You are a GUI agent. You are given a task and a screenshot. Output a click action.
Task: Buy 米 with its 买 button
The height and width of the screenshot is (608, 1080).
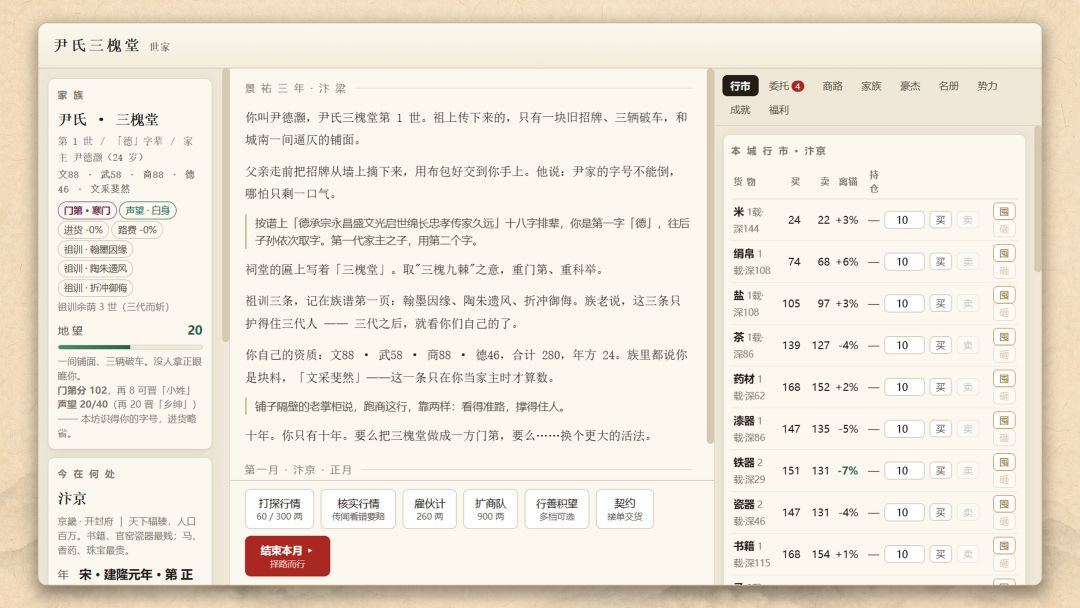click(940, 220)
